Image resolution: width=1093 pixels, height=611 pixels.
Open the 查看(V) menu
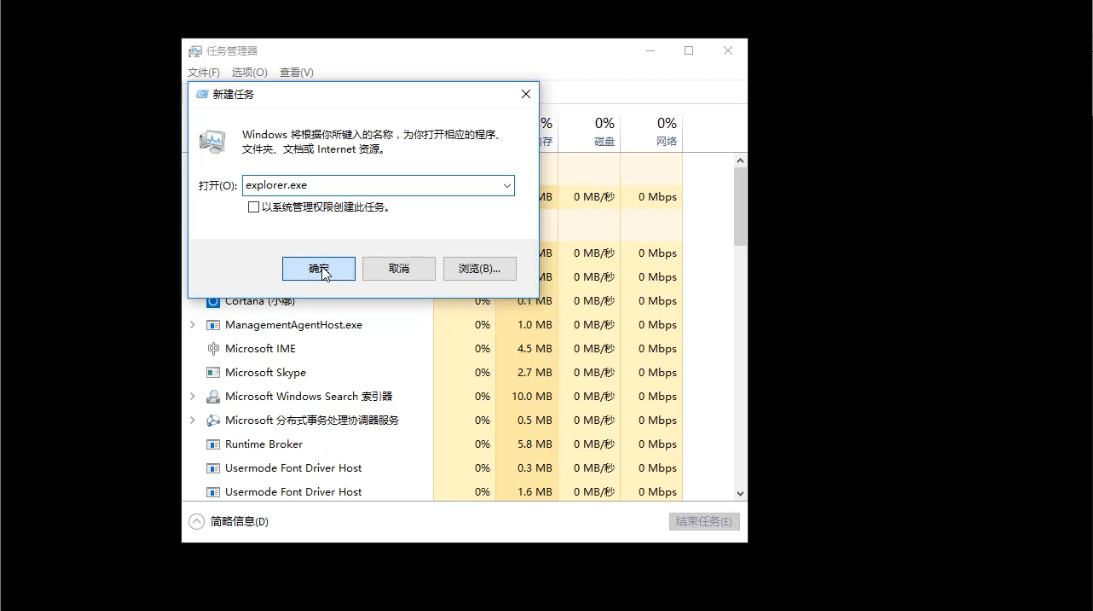296,72
